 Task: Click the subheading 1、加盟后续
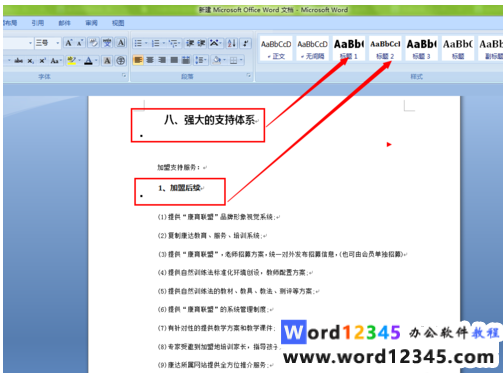click(180, 188)
